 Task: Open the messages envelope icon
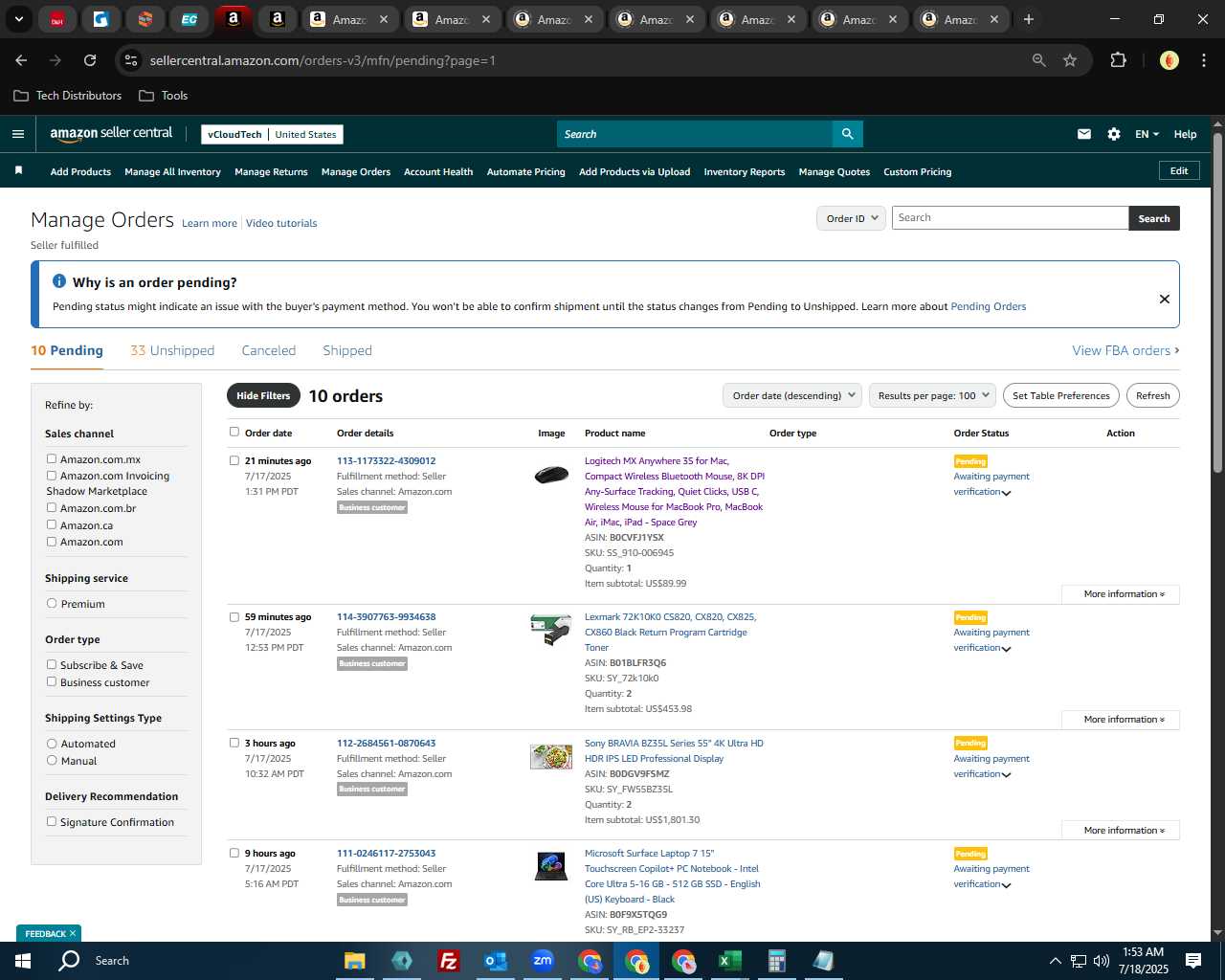1083,134
